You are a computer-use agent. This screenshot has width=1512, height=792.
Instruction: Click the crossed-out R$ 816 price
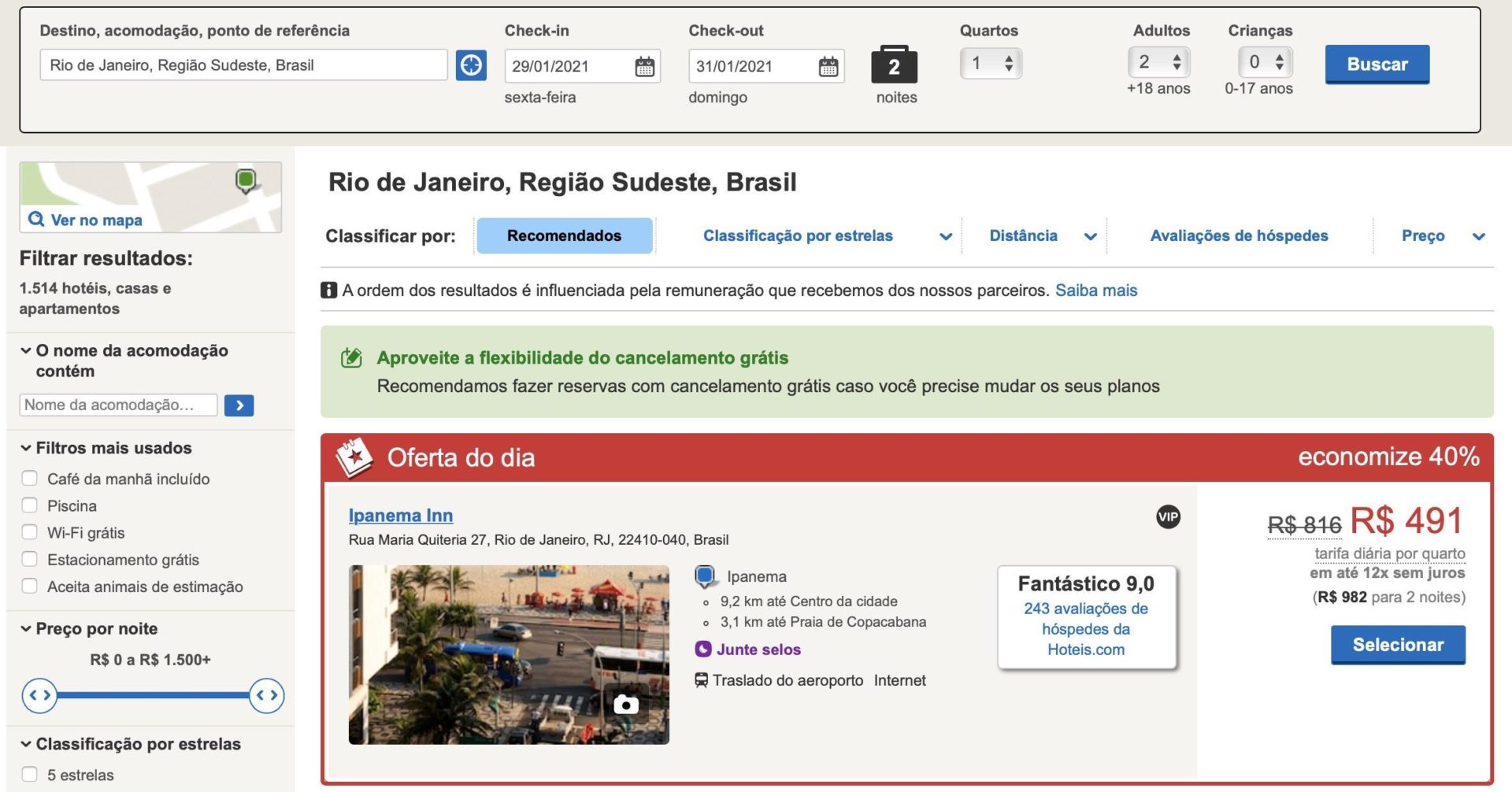[x=1304, y=524]
